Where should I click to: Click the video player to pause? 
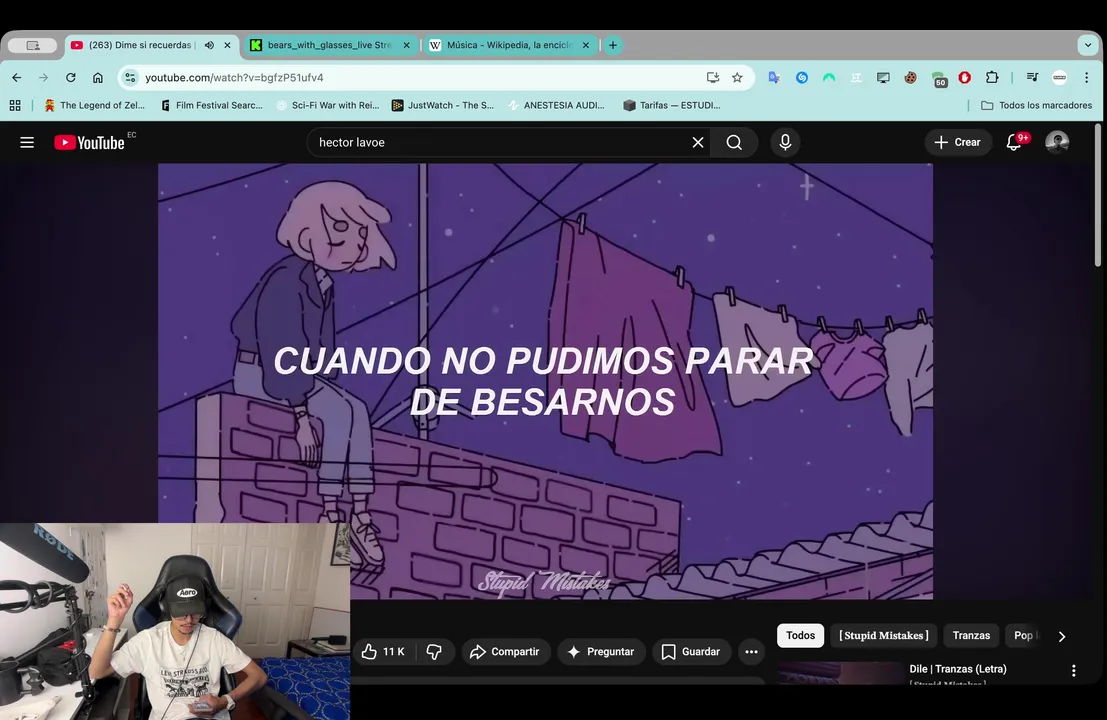coord(545,381)
